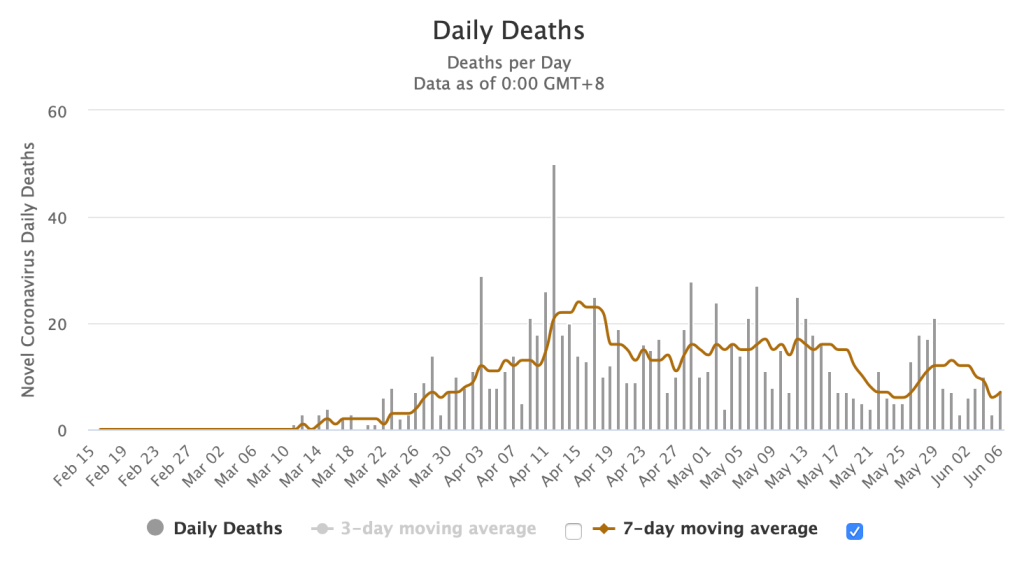Enable the 3-day moving average checkbox
This screenshot has height=572, width=1024.
[x=573, y=531]
